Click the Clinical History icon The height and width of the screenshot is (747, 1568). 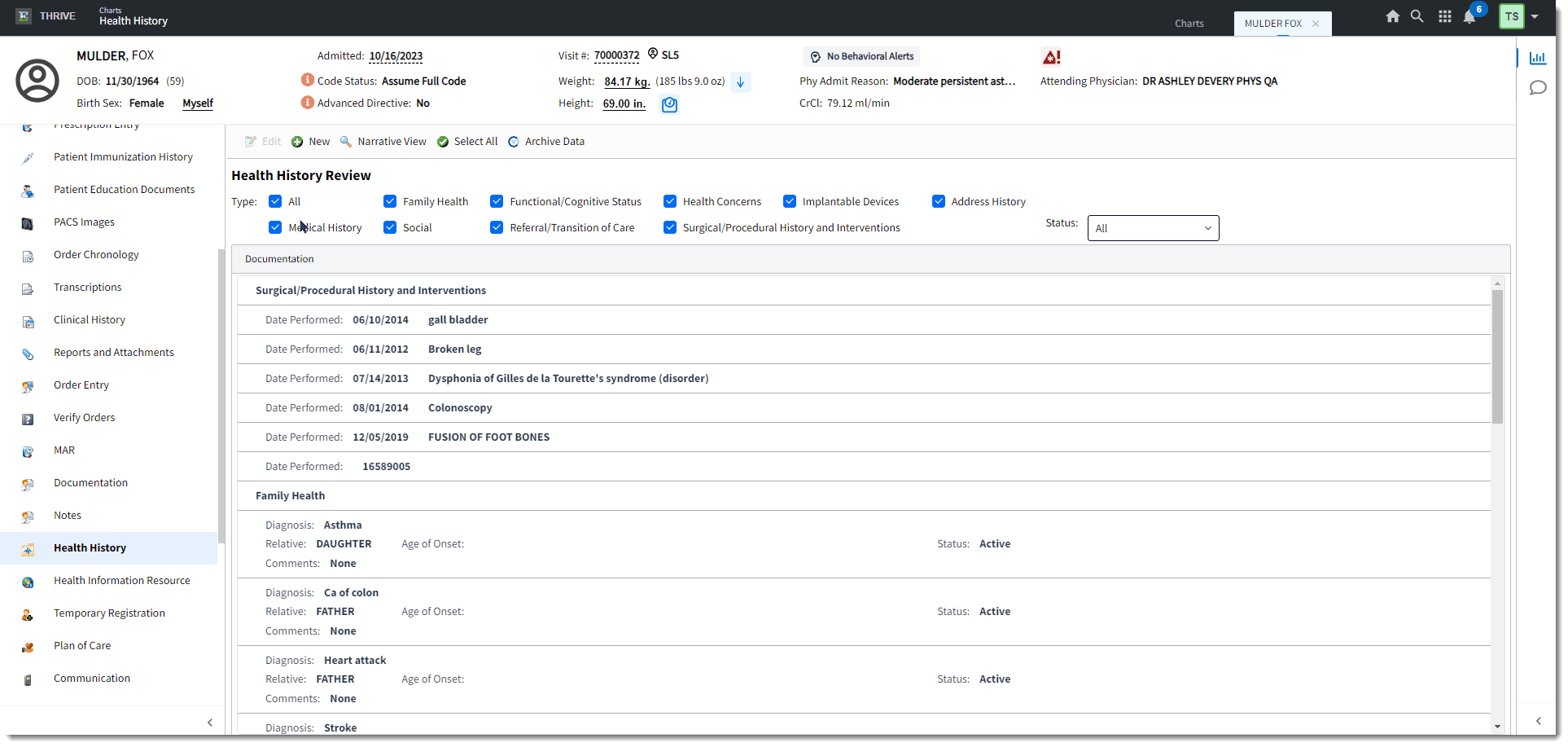(x=28, y=321)
